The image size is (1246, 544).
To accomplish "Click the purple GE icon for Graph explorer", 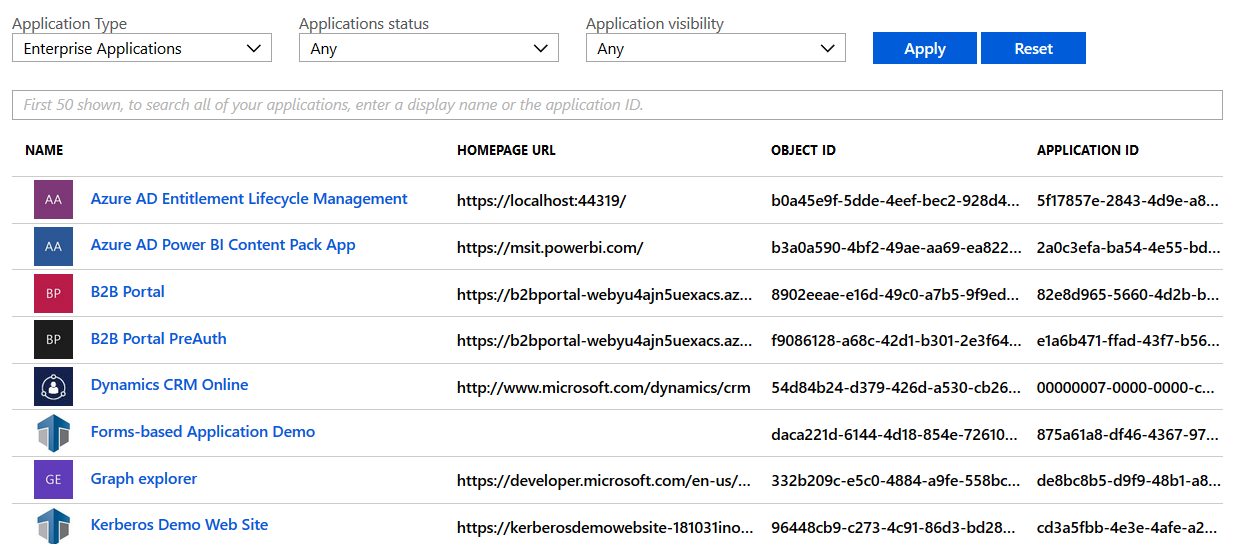I will [53, 480].
